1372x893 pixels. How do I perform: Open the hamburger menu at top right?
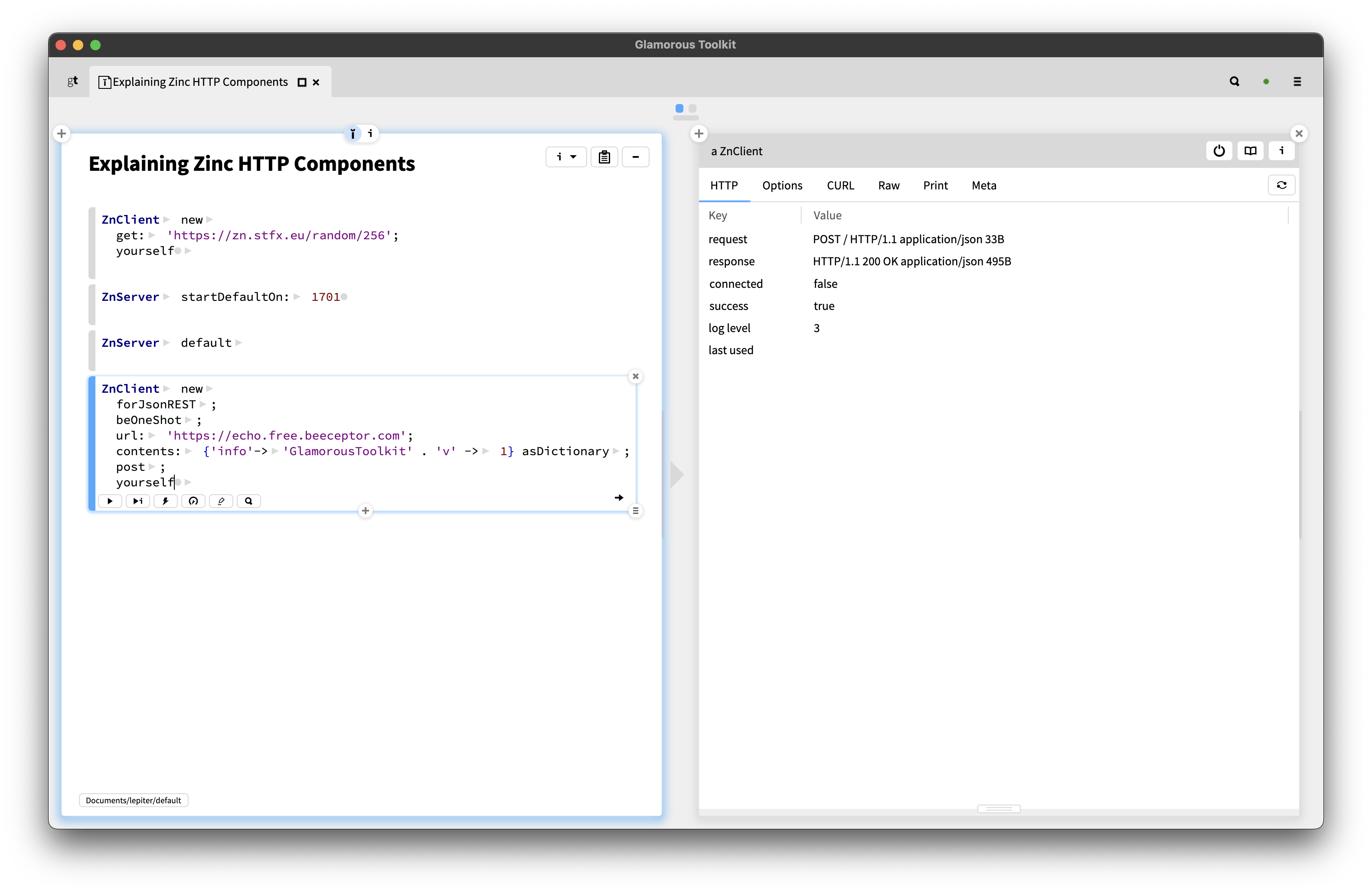[1297, 81]
